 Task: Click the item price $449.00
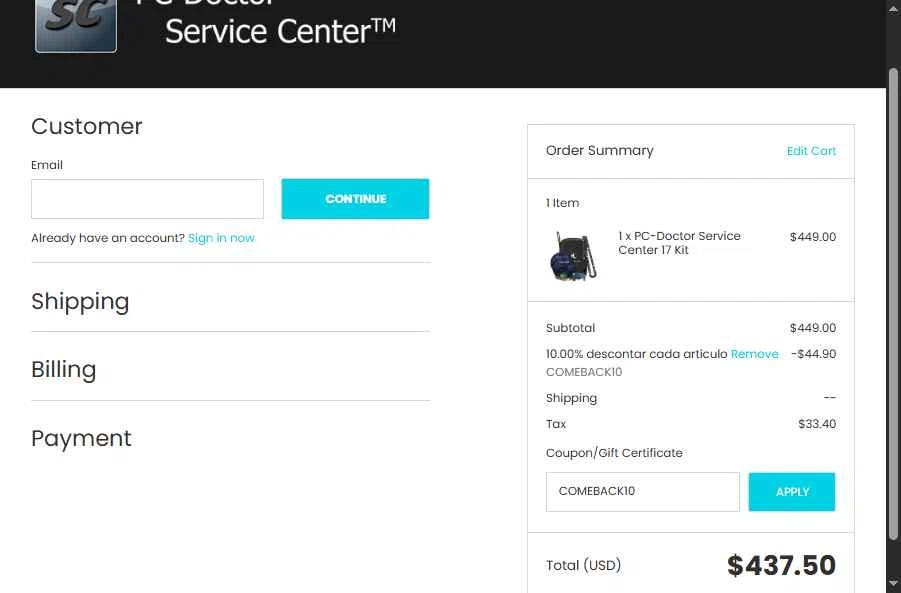[x=813, y=237]
